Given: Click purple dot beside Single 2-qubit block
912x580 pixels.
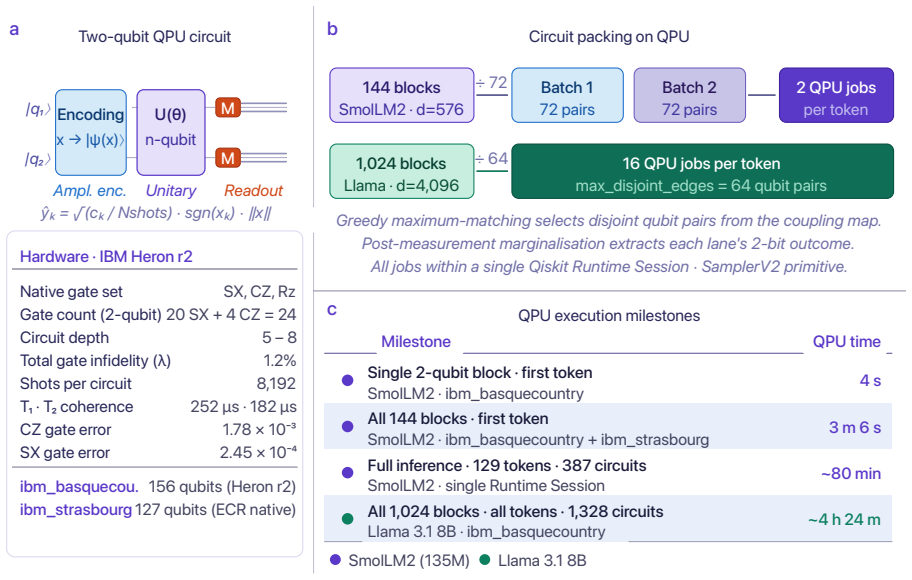Looking at the screenshot, I should 348,380.
